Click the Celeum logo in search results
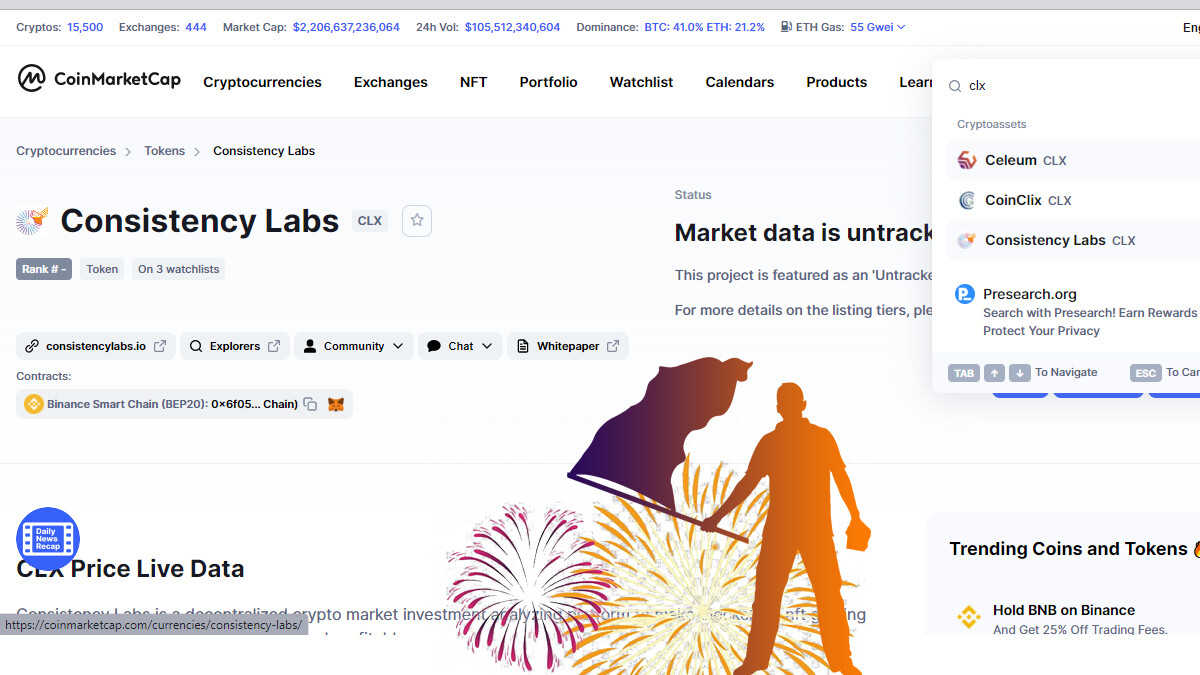The width and height of the screenshot is (1200, 675). (967, 160)
